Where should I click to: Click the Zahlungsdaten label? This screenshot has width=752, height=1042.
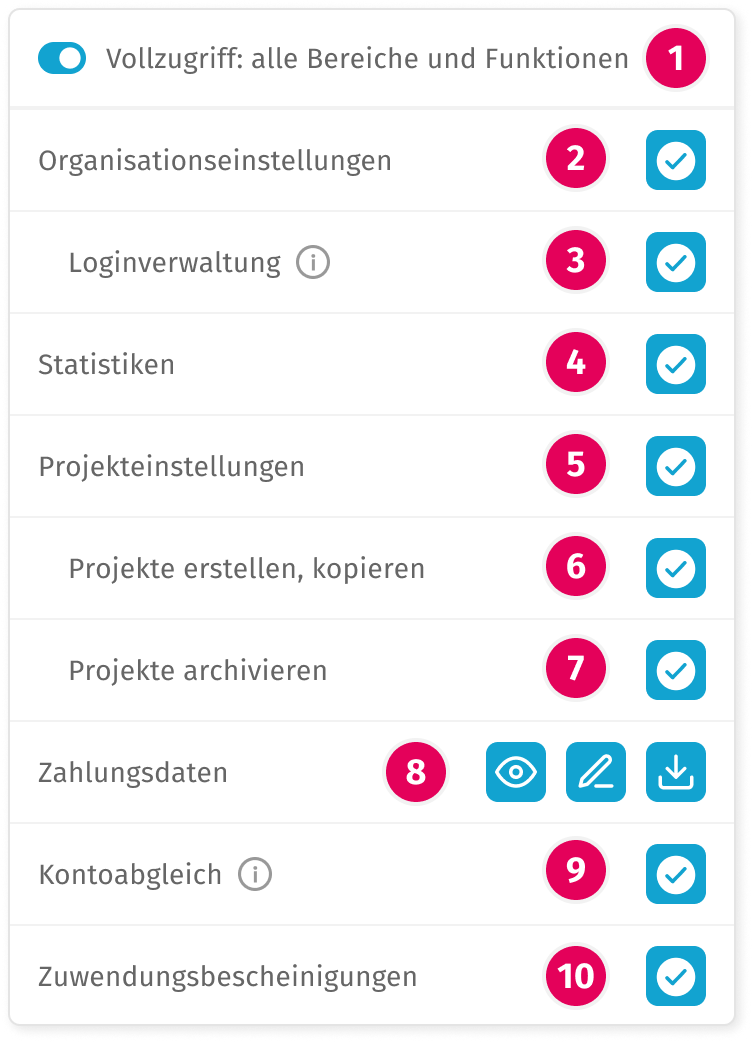[133, 773]
